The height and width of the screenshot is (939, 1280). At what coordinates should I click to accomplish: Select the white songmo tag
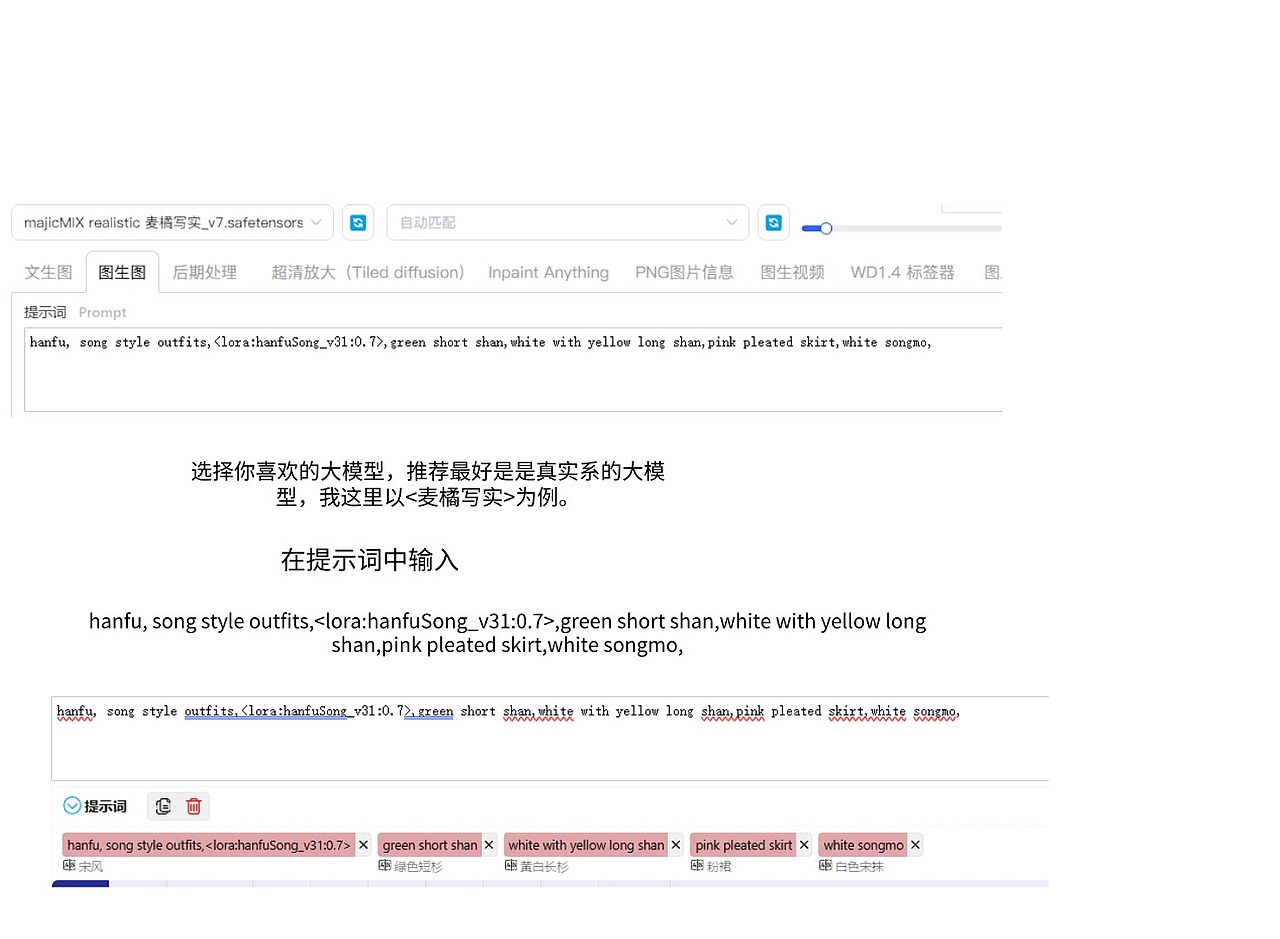(863, 845)
